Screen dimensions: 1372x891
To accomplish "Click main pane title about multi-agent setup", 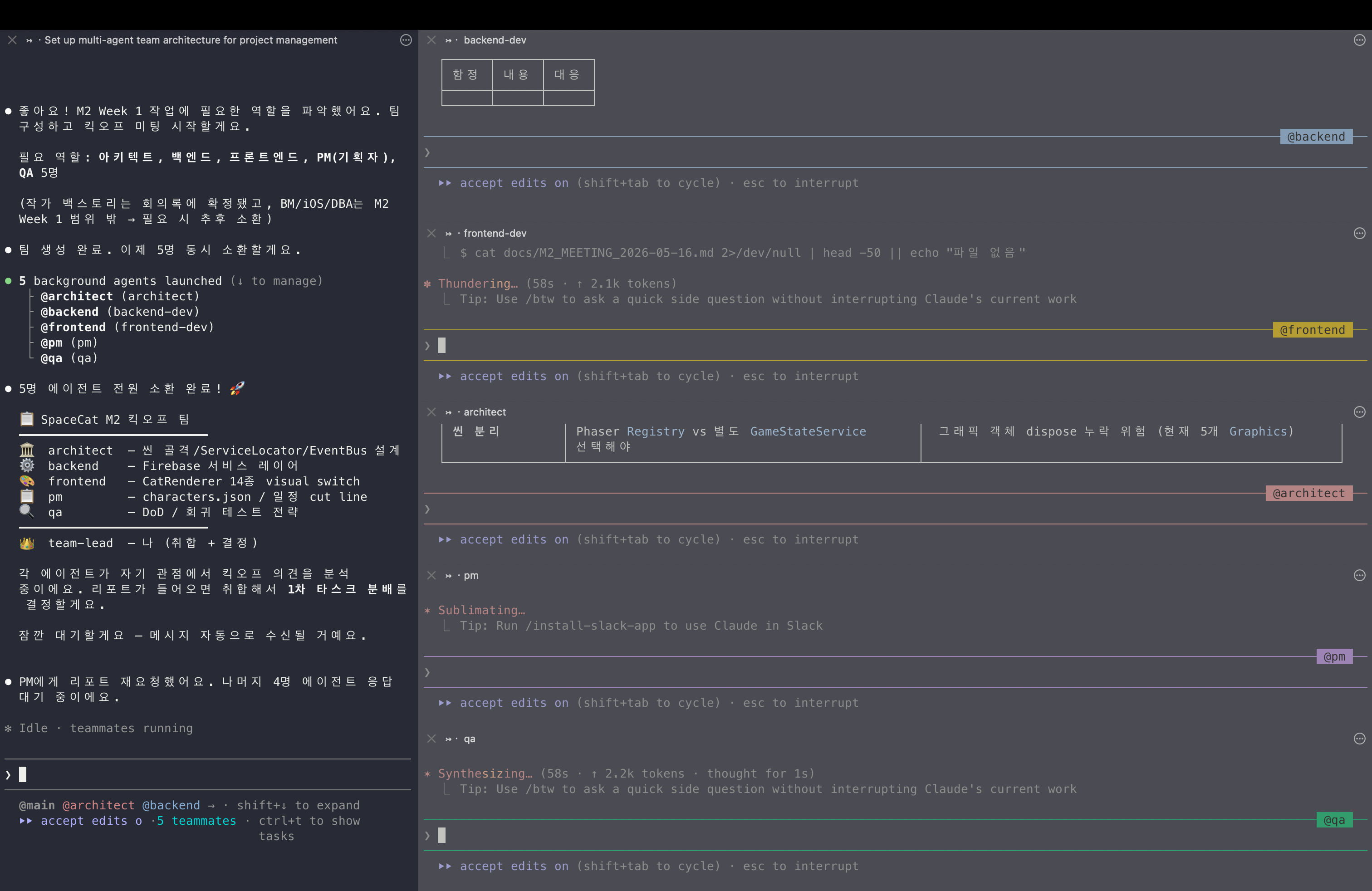I will [191, 40].
